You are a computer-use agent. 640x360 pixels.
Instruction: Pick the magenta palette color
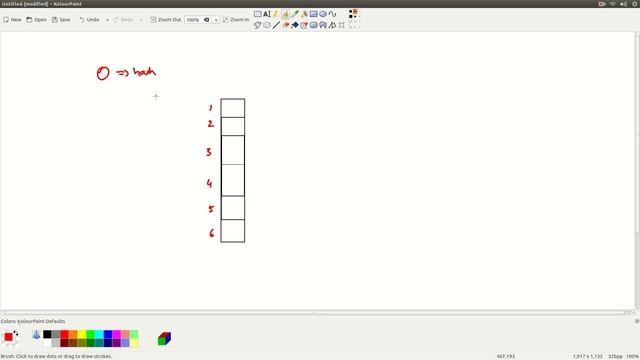click(116, 335)
